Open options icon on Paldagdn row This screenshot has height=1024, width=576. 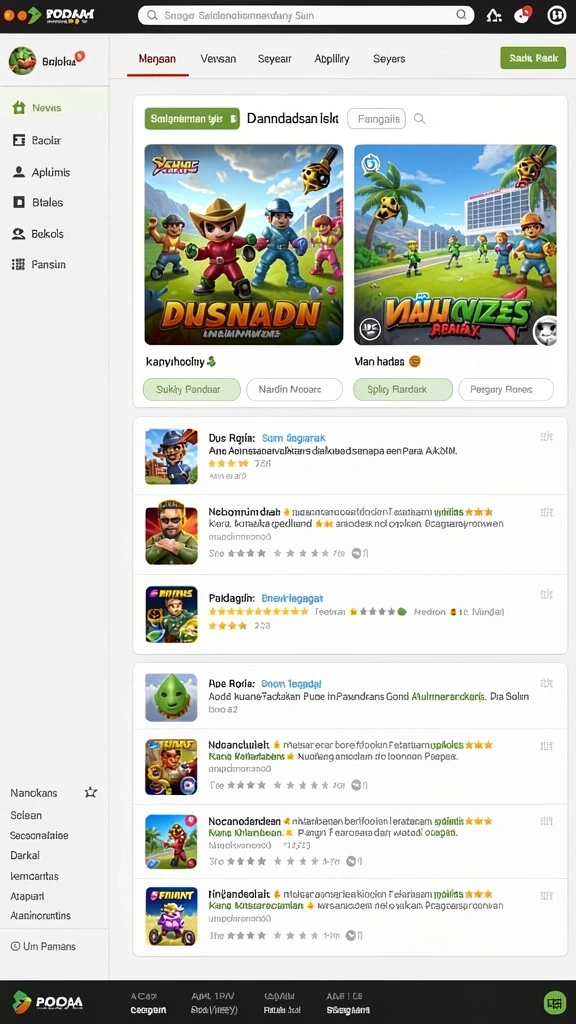547,594
